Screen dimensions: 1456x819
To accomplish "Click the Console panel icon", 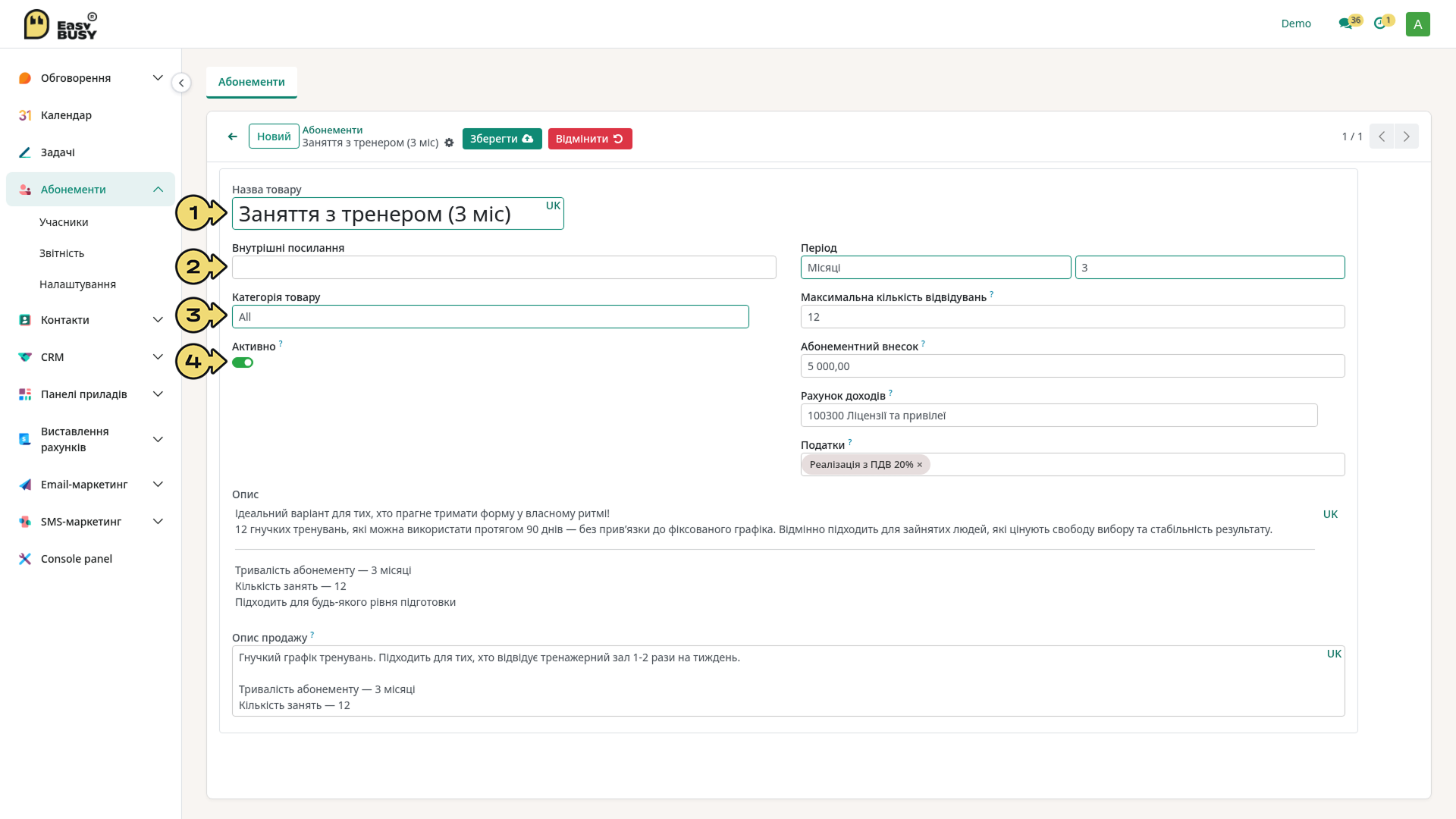I will point(25,559).
